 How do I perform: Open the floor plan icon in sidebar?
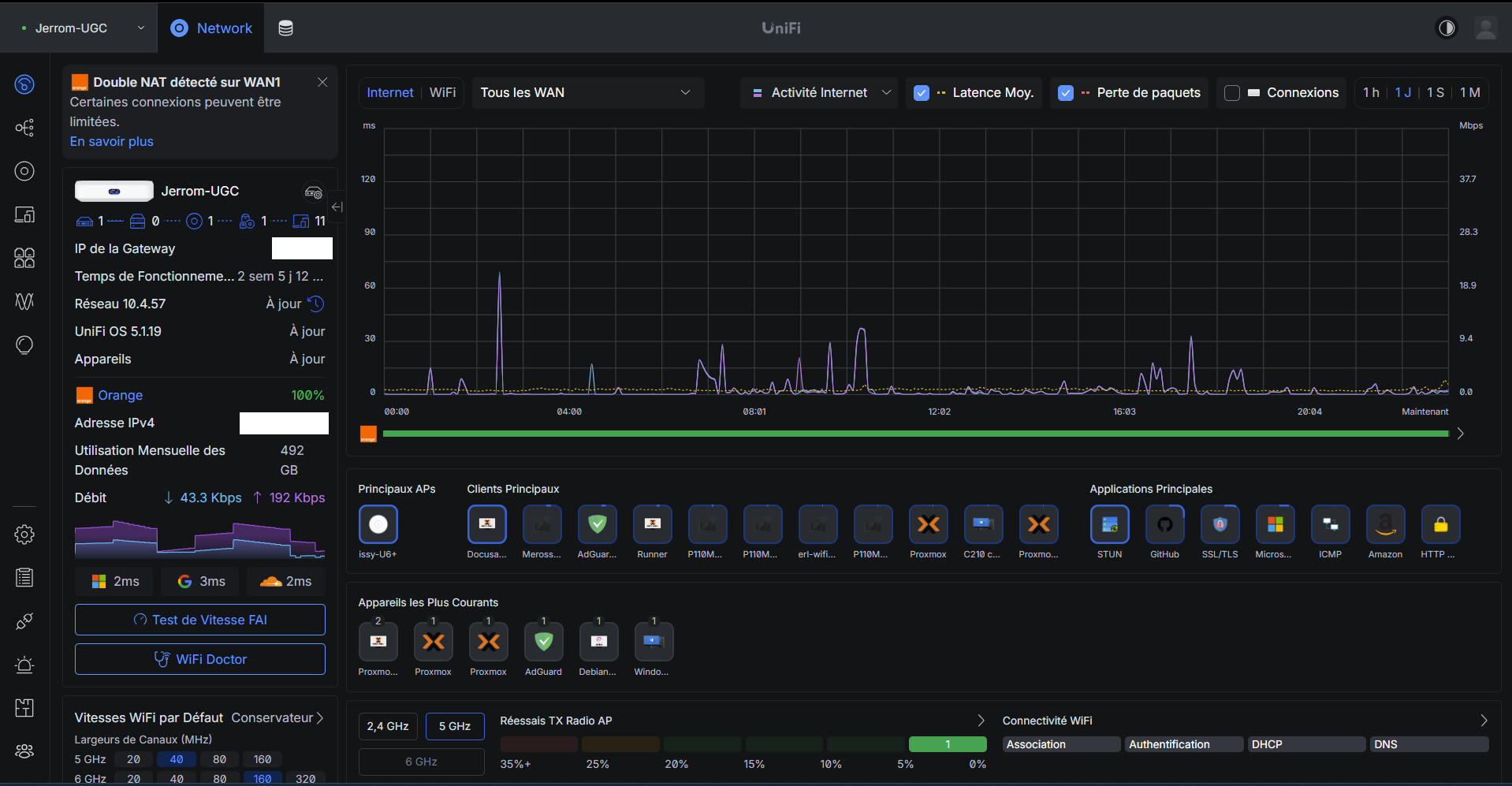click(24, 708)
